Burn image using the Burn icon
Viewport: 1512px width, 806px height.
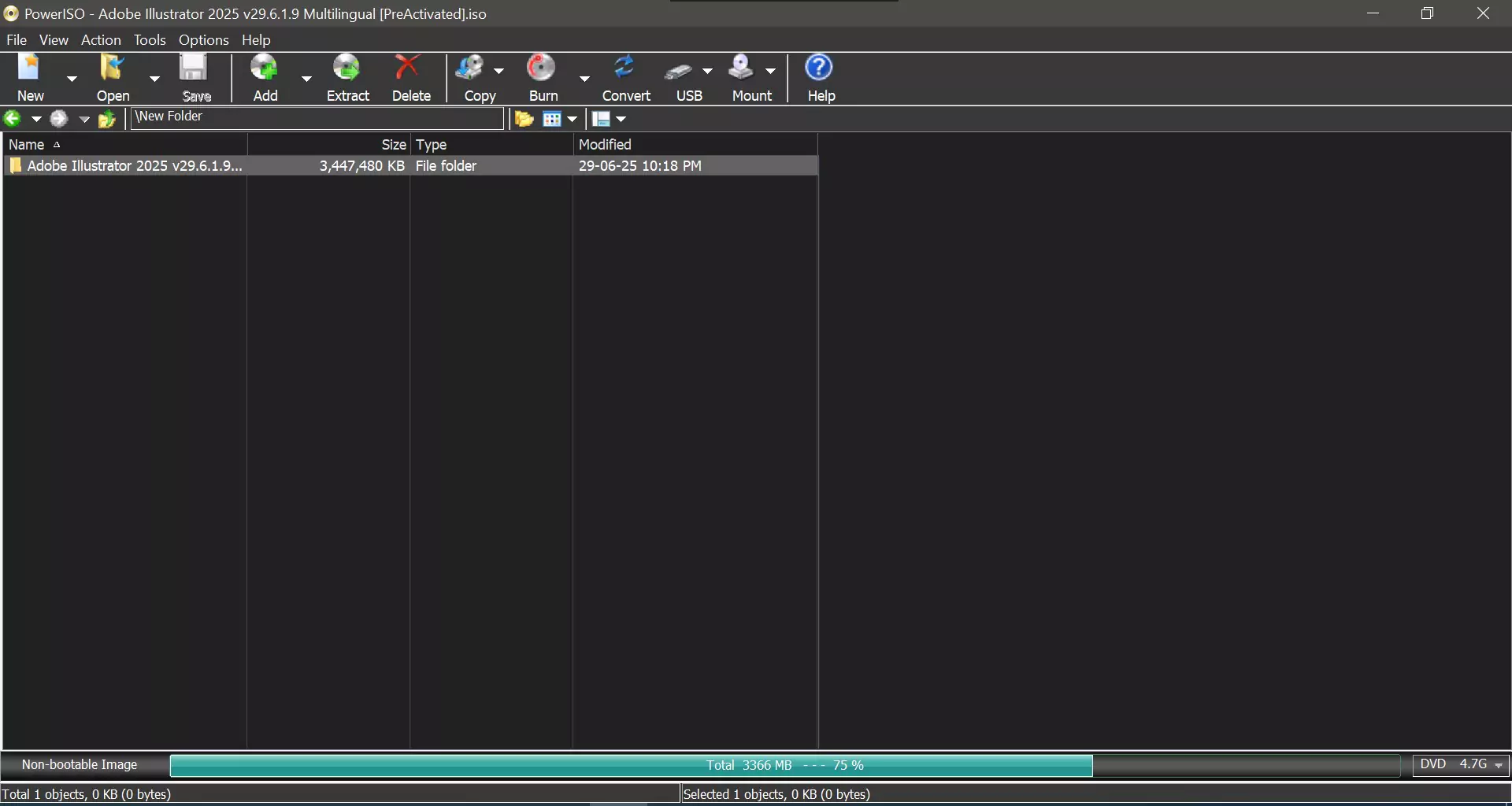coord(542,68)
